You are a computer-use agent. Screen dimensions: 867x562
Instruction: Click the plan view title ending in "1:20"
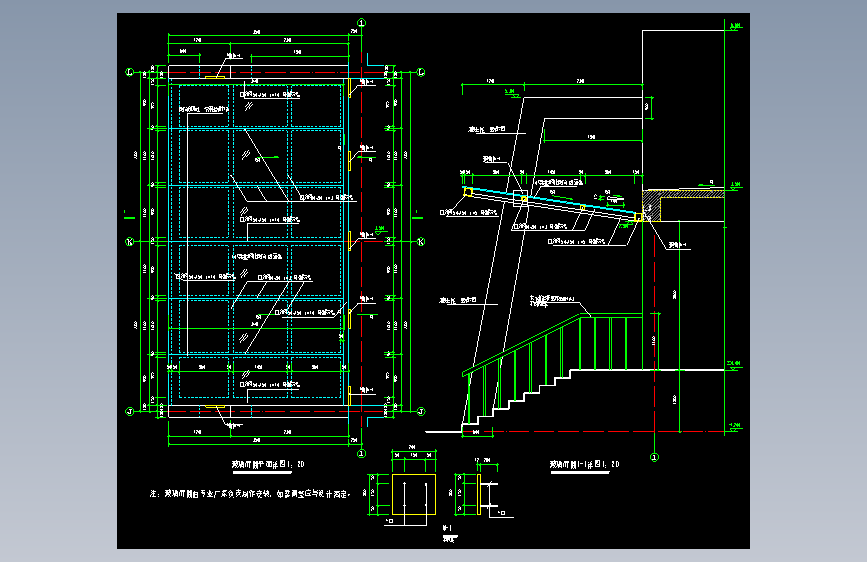point(268,465)
